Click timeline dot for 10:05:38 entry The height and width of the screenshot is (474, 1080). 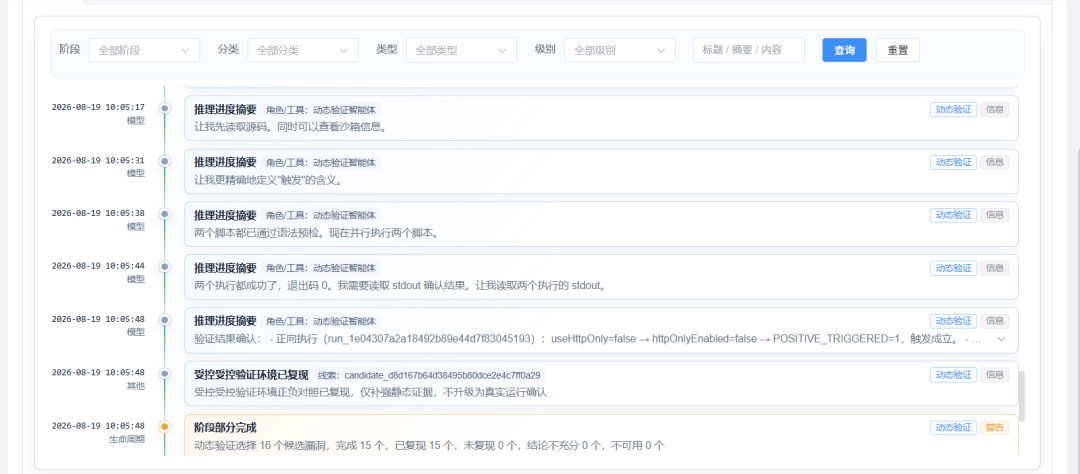point(164,214)
